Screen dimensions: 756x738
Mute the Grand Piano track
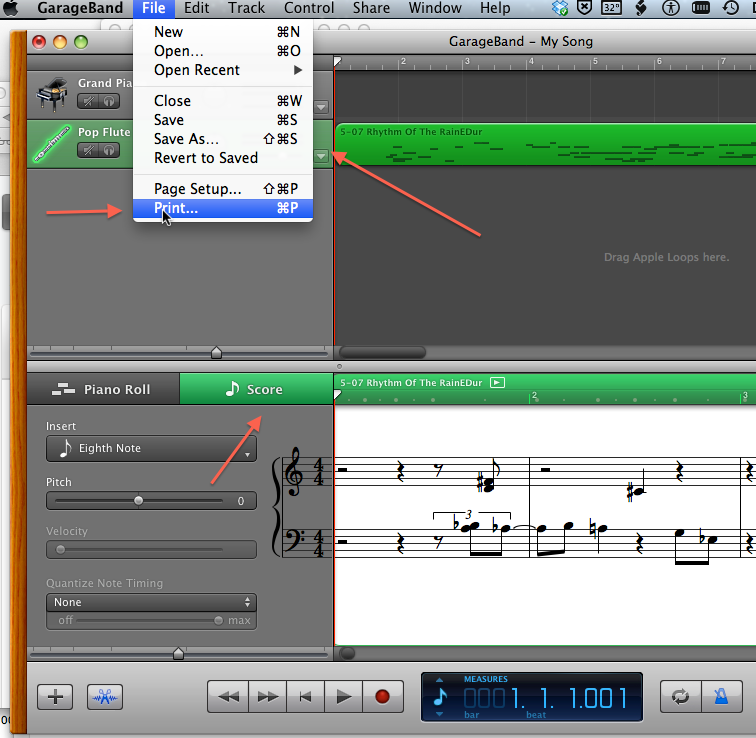88,101
